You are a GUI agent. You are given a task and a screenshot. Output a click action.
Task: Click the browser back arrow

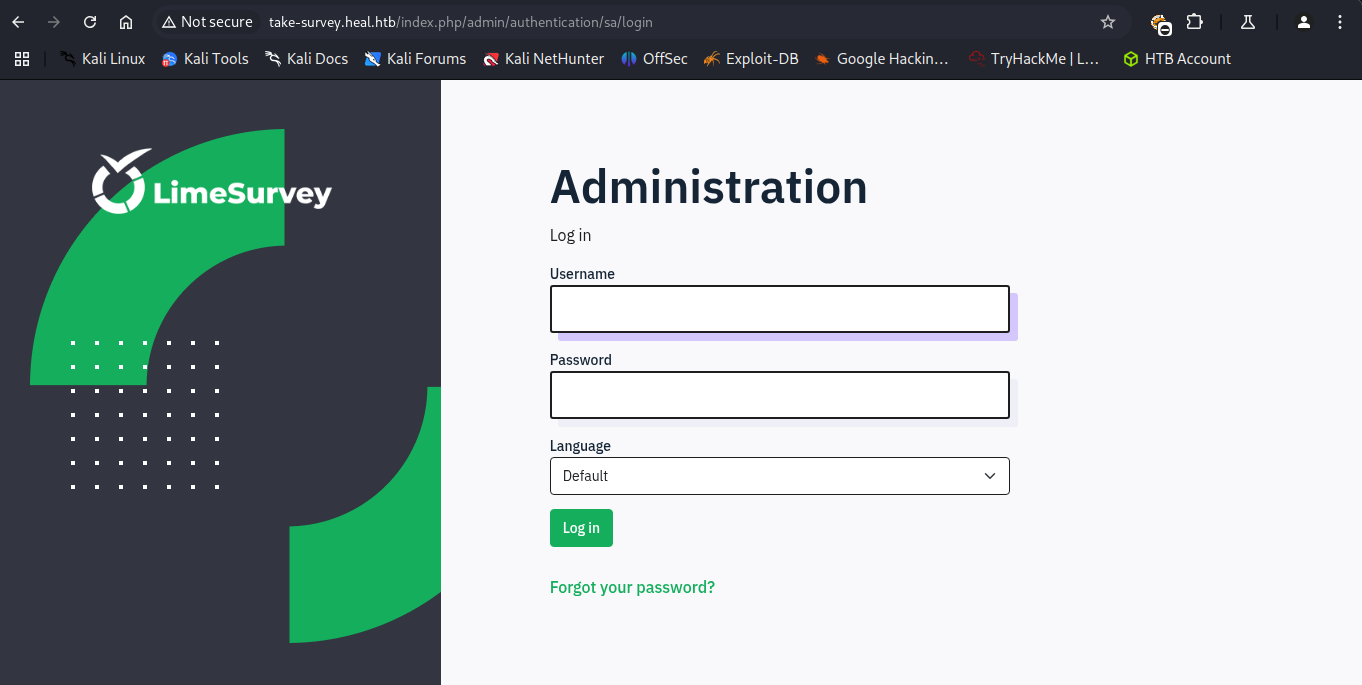[18, 22]
